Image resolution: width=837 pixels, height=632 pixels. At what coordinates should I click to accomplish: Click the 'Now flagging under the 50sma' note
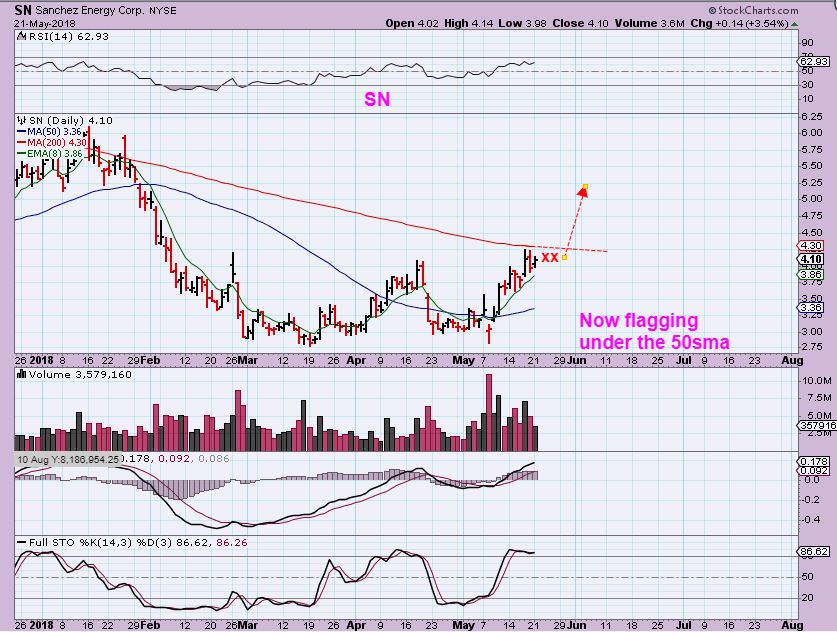pos(654,331)
